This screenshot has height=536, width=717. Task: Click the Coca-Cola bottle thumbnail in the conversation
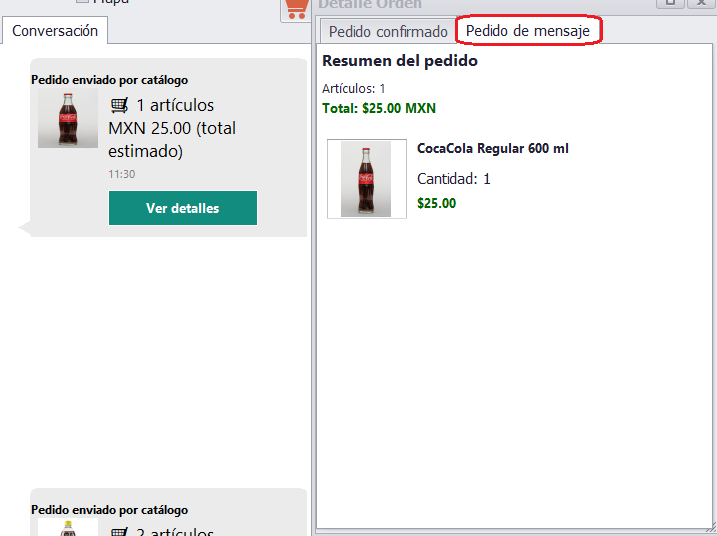tap(68, 119)
